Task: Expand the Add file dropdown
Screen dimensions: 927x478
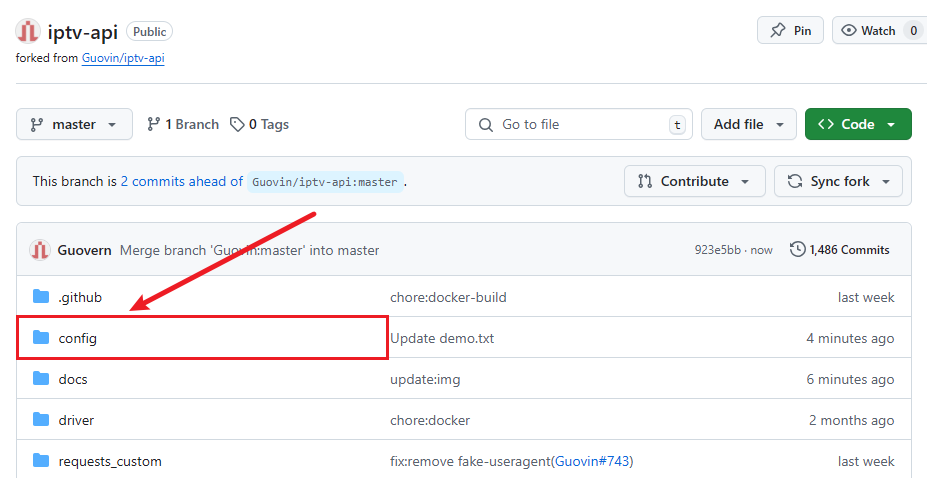Action: (x=748, y=124)
